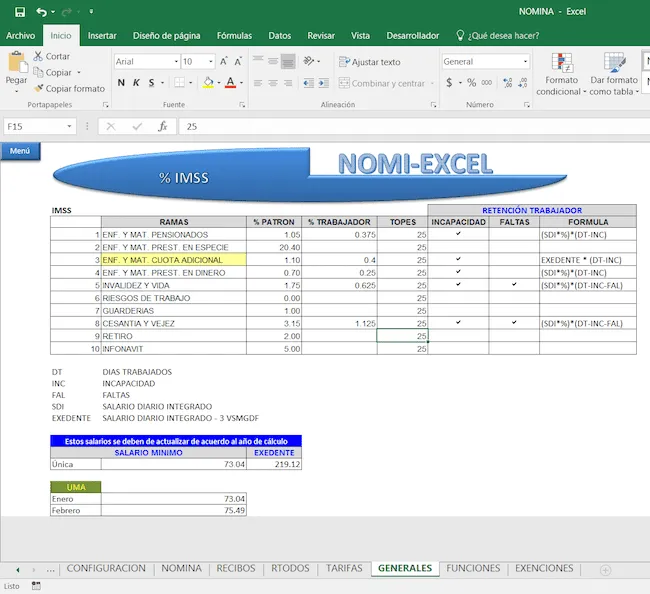Toggle INCAPACIDAD checkmark for CESANTIA Y VEJEZ
The height and width of the screenshot is (594, 650).
pyautogui.click(x=458, y=323)
